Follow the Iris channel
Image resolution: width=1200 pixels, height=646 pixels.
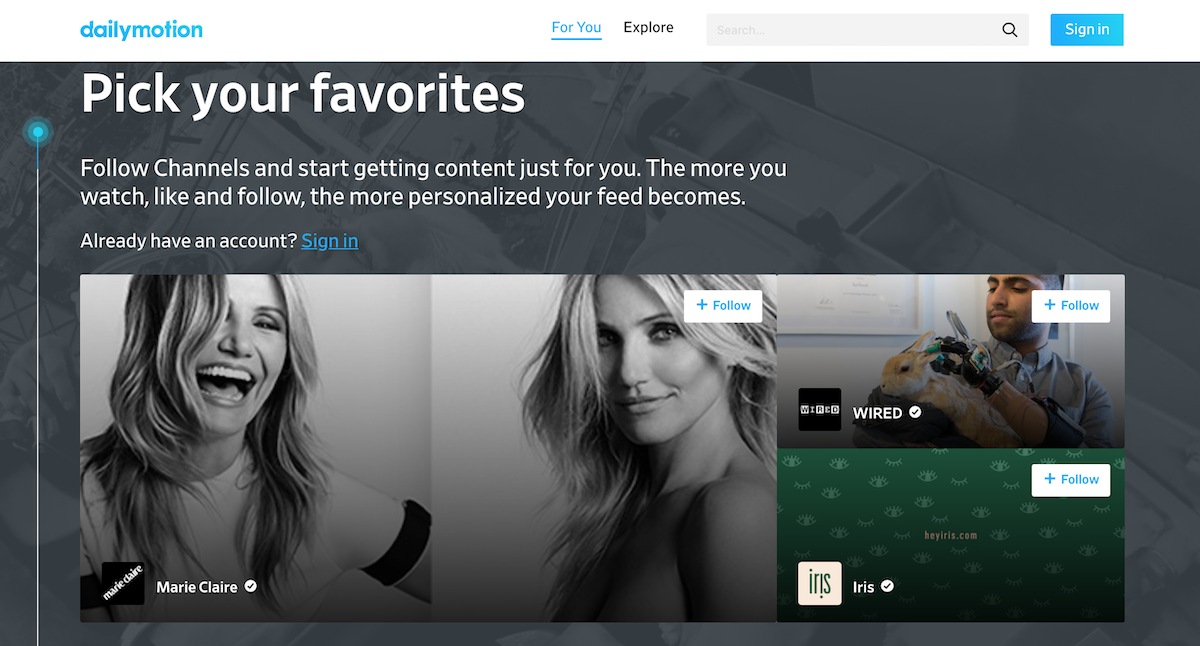(1071, 480)
